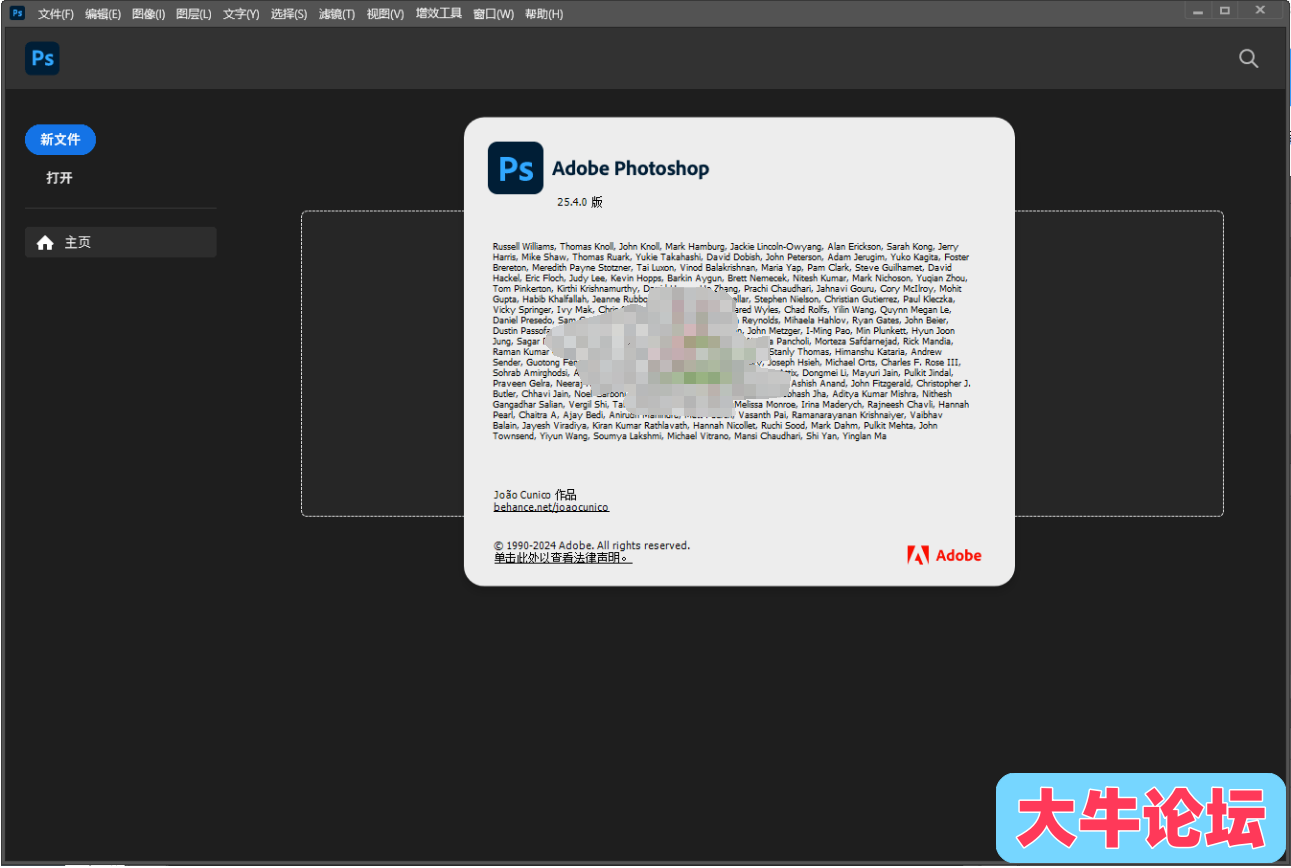Click the red Adobe logo in the dialog
The width and height of the screenshot is (1291, 868).
pos(944,555)
